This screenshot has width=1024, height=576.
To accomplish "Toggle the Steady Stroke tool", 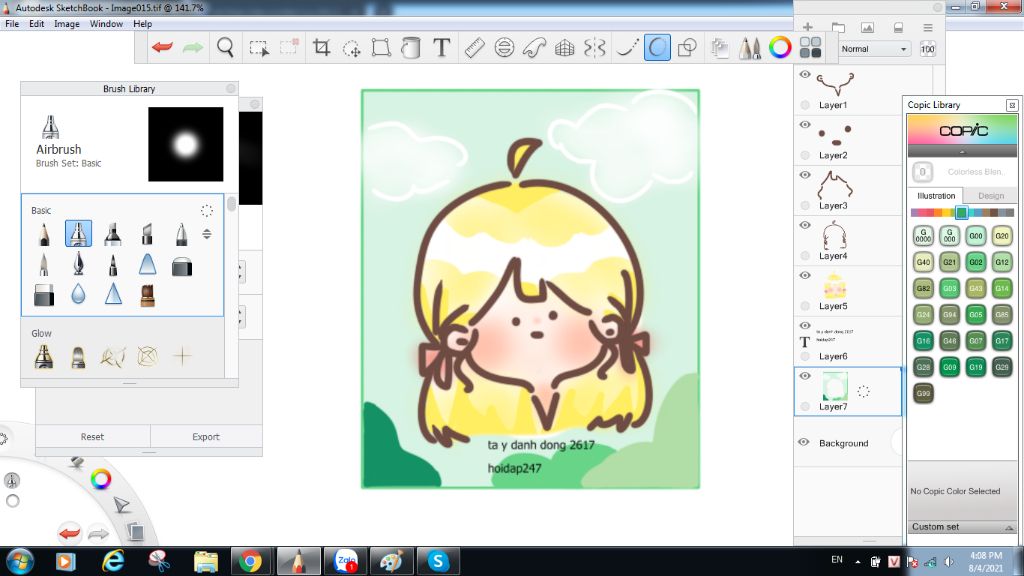I will click(x=627, y=48).
